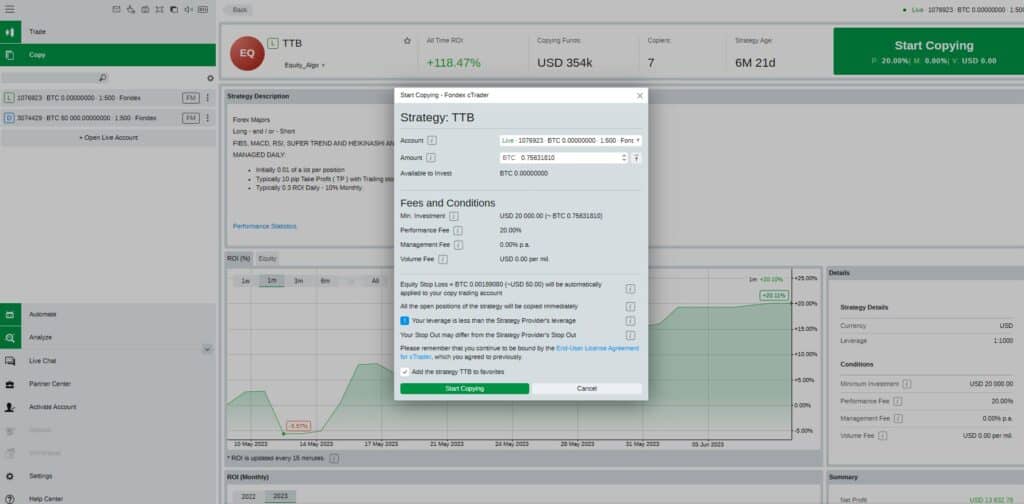This screenshot has width=1024, height=504.
Task: Open the Account dropdown in the dialog
Action: (570, 140)
